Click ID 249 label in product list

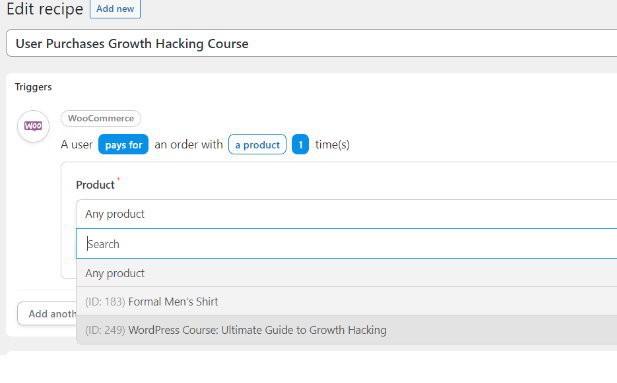tap(105, 330)
